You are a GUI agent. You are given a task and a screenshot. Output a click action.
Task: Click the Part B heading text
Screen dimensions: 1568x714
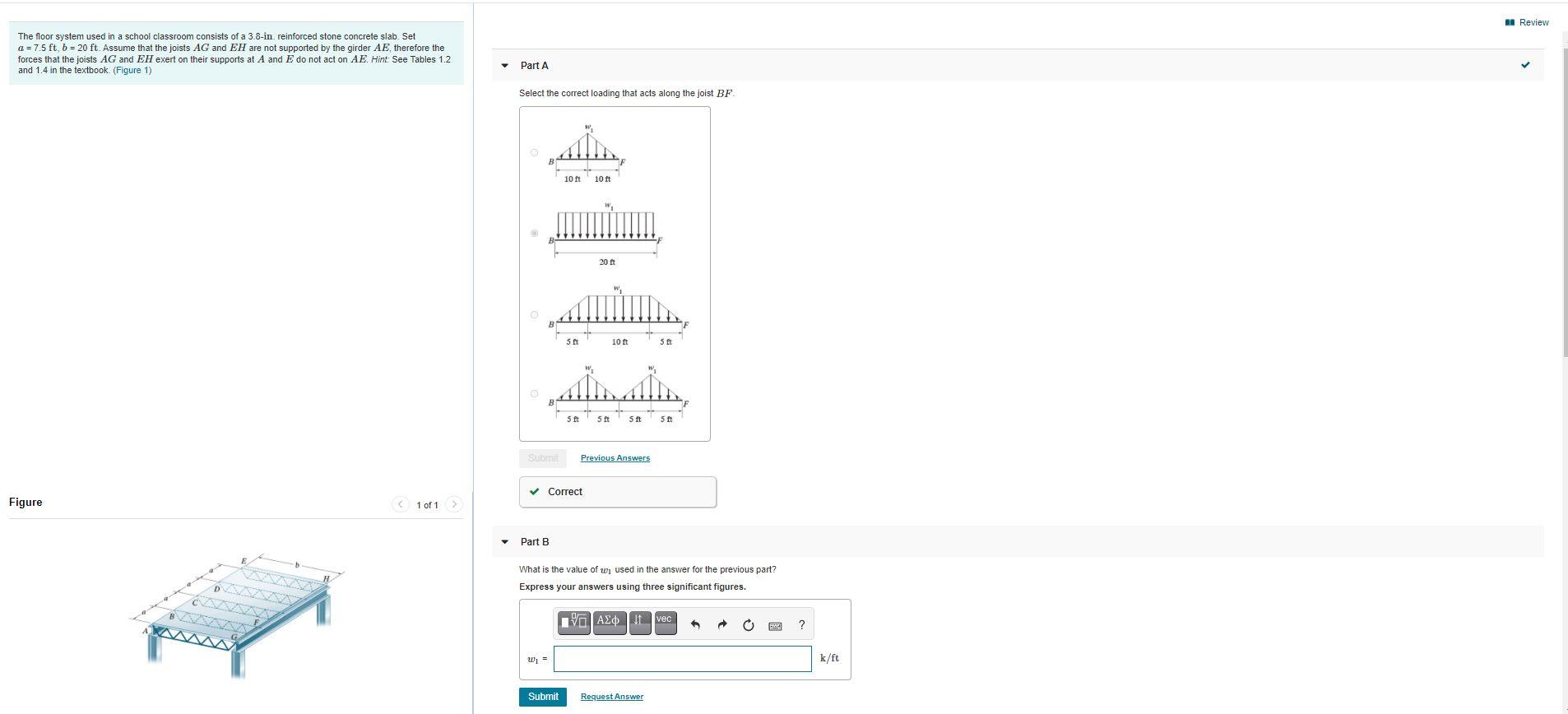point(535,542)
